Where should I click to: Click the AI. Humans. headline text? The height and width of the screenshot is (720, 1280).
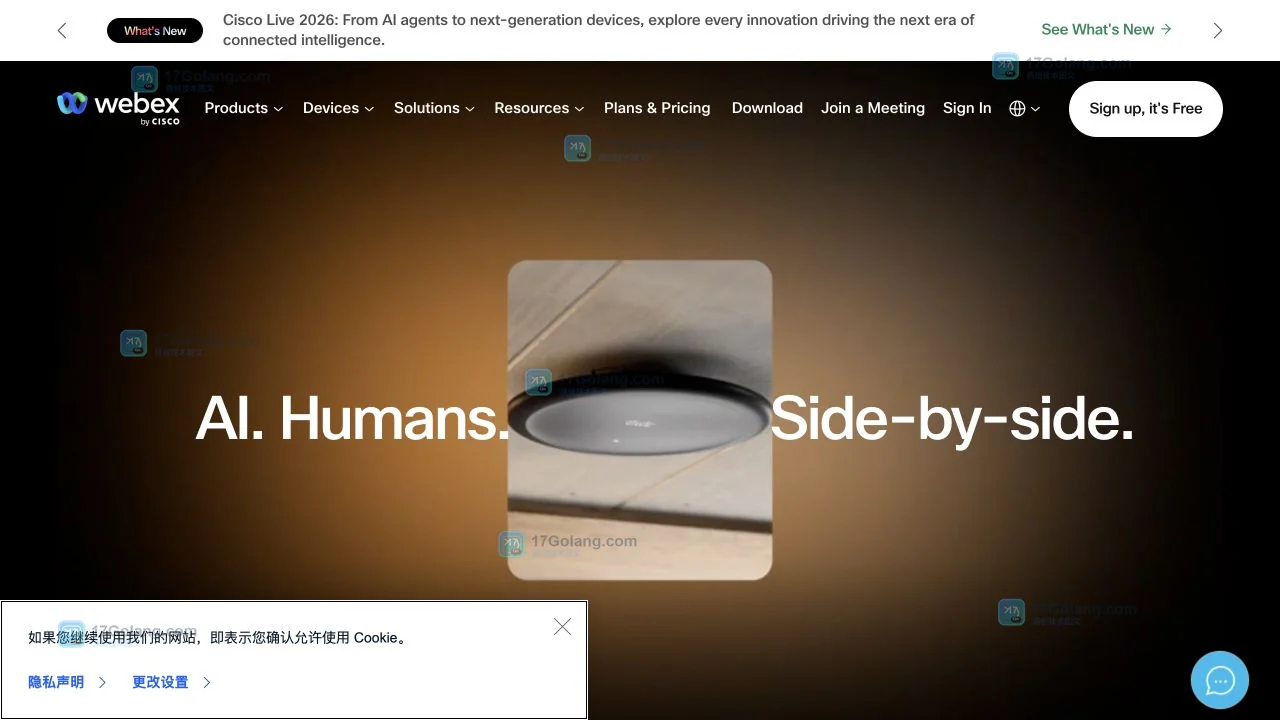tap(353, 418)
